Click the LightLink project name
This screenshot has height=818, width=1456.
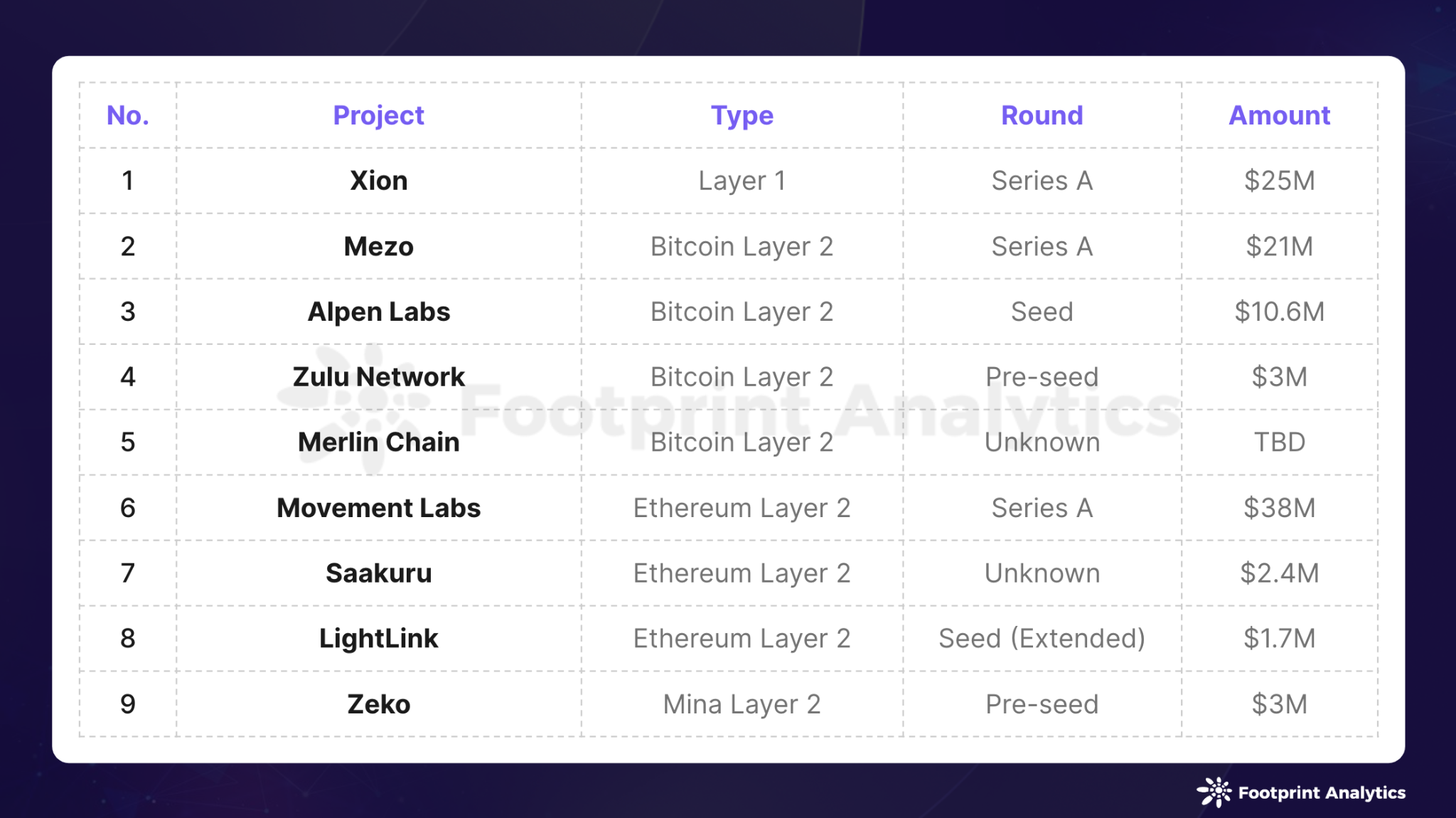pos(378,639)
